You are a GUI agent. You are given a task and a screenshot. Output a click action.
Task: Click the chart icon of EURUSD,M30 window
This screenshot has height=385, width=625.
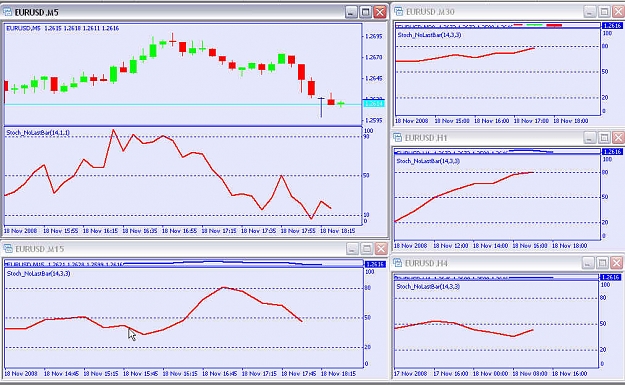[x=398, y=12]
